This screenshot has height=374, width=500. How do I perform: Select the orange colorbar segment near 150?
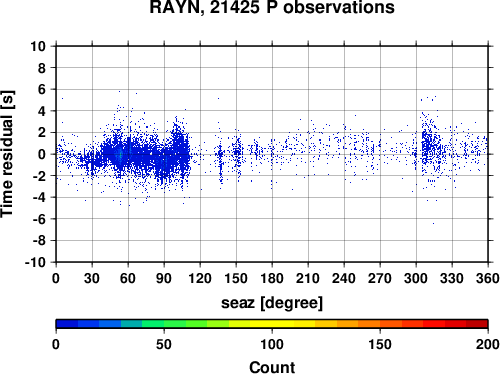380,323
